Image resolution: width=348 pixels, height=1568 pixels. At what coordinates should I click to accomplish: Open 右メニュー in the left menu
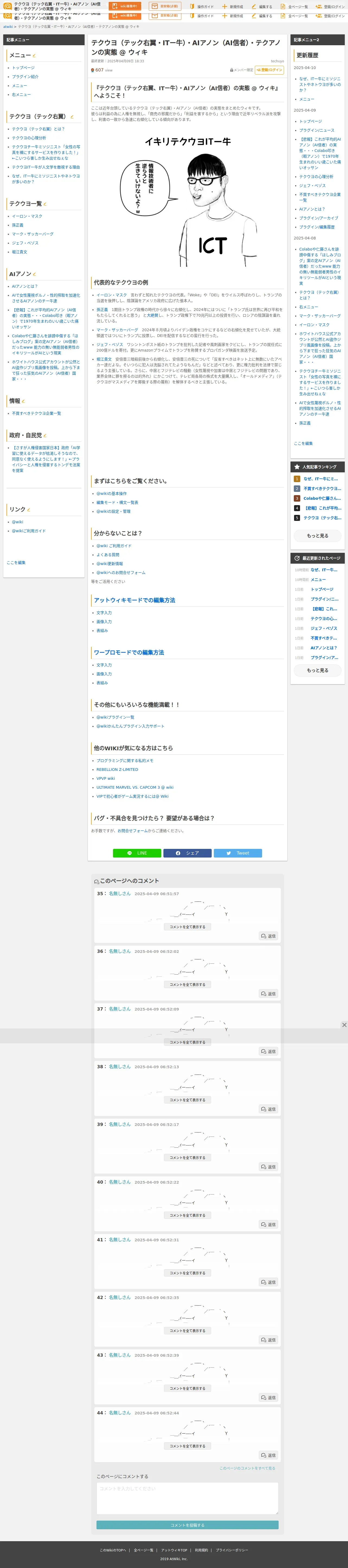tap(21, 94)
